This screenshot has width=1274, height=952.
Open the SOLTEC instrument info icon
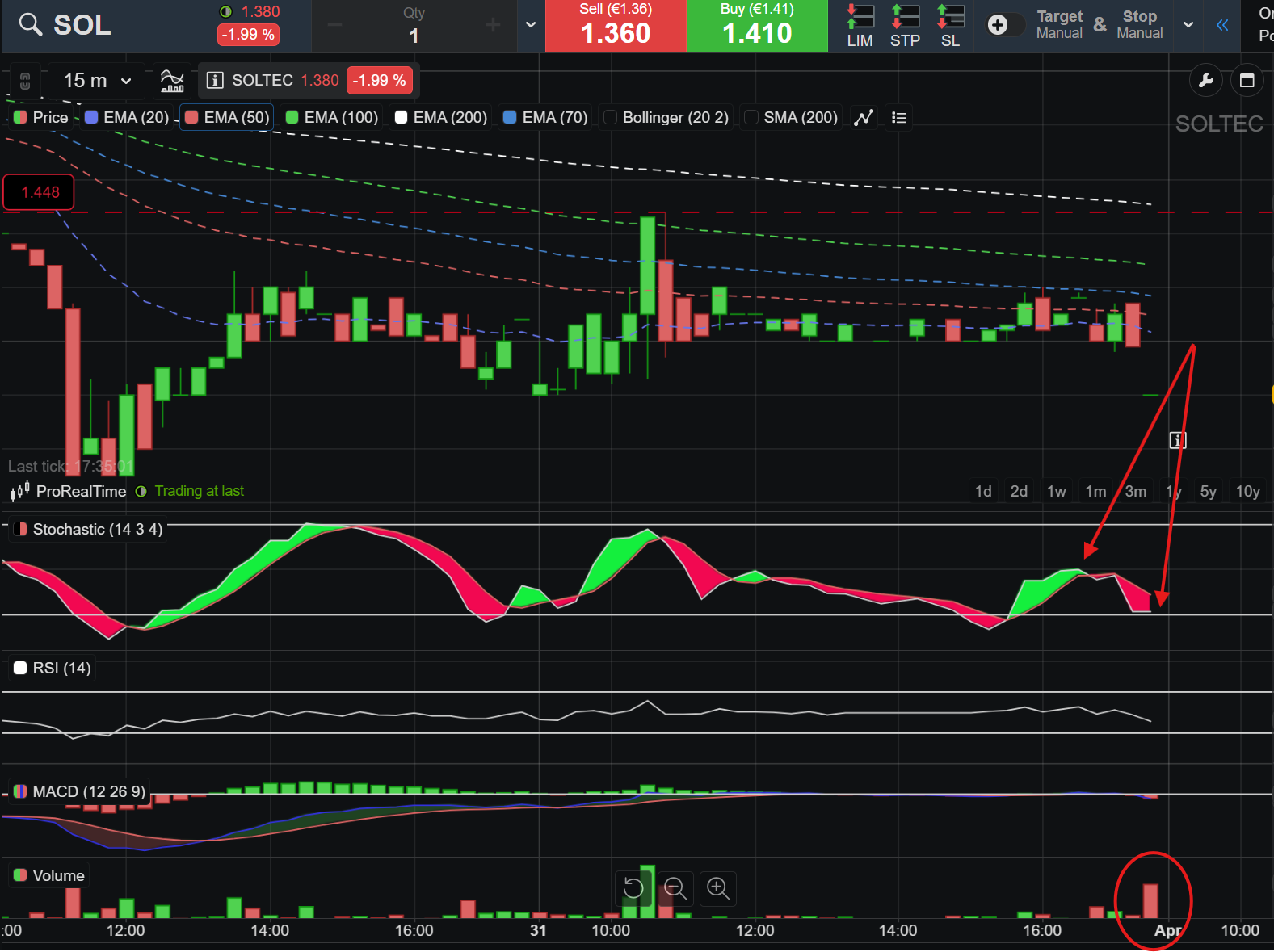215,80
